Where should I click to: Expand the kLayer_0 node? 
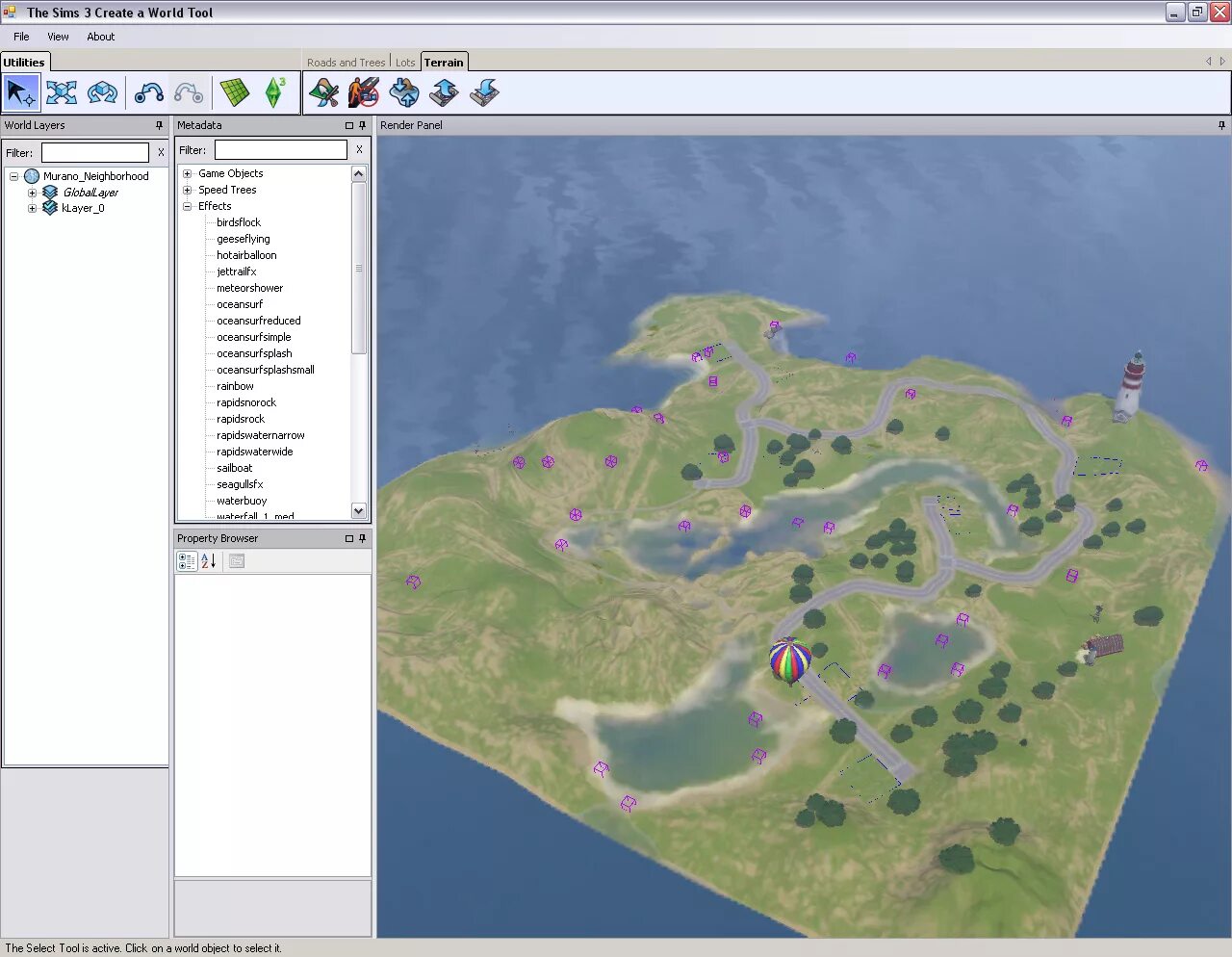click(x=32, y=208)
